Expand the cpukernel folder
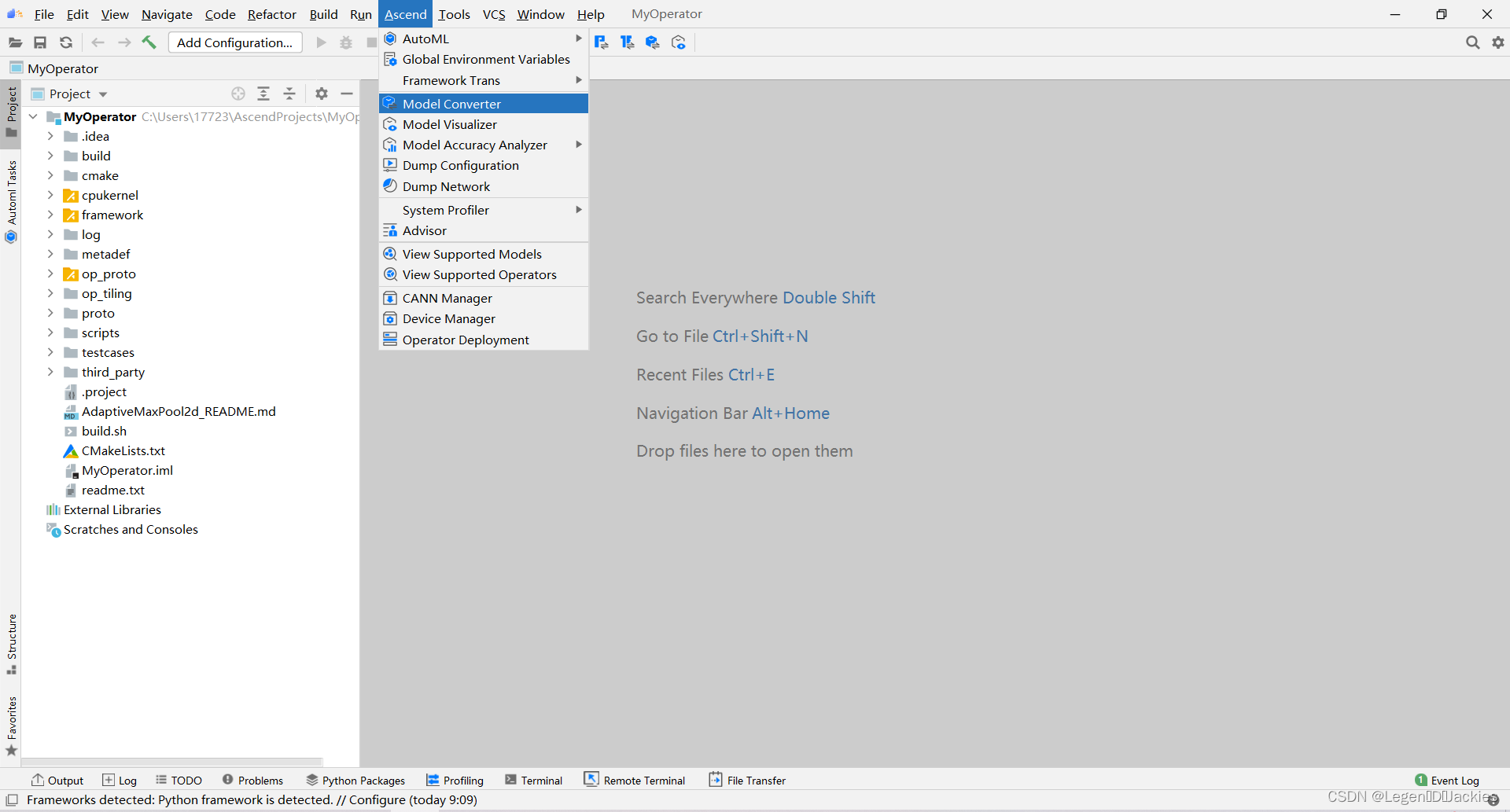This screenshot has width=1510, height=812. (50, 195)
